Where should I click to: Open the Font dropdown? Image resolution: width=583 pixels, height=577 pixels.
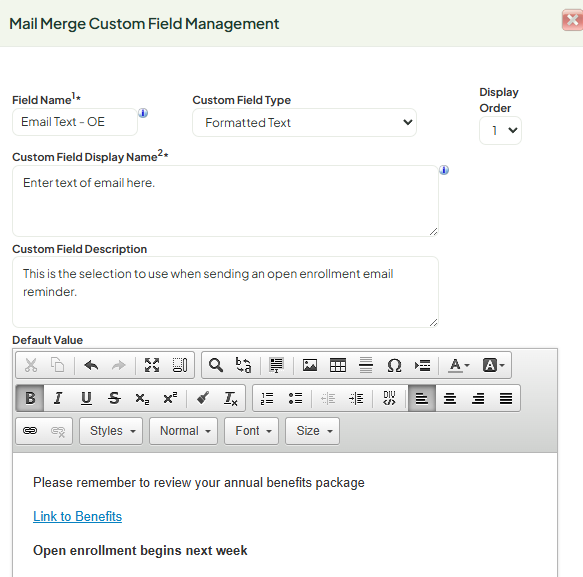pyautogui.click(x=251, y=431)
